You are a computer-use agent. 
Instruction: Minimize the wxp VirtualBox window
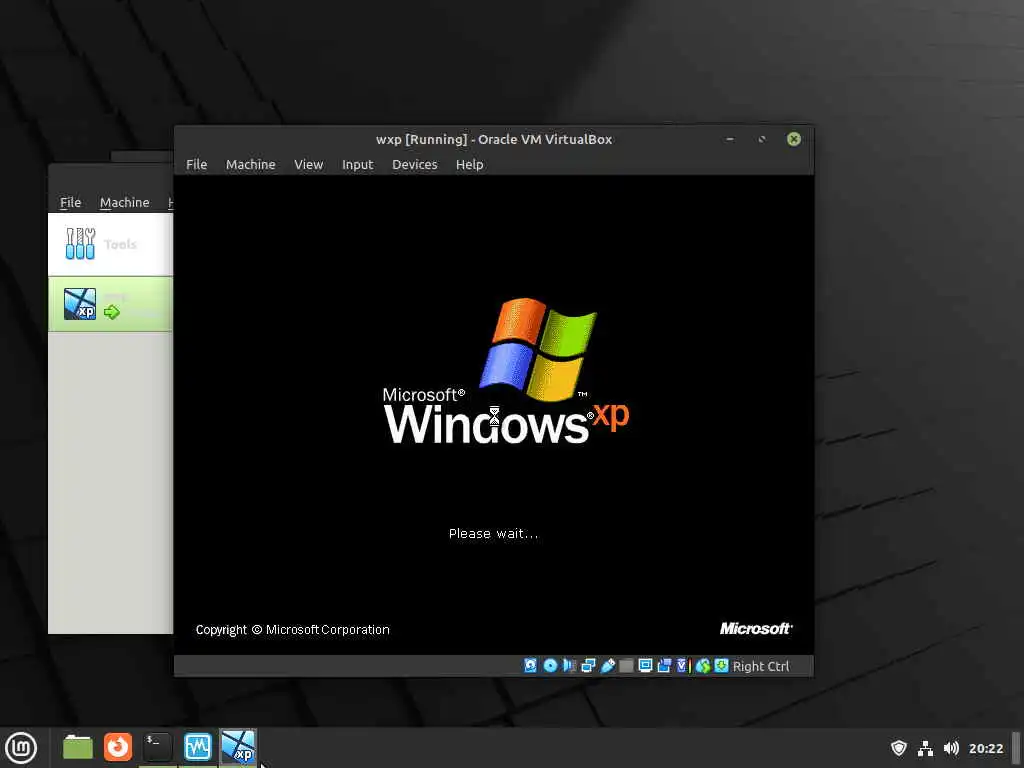tap(730, 139)
